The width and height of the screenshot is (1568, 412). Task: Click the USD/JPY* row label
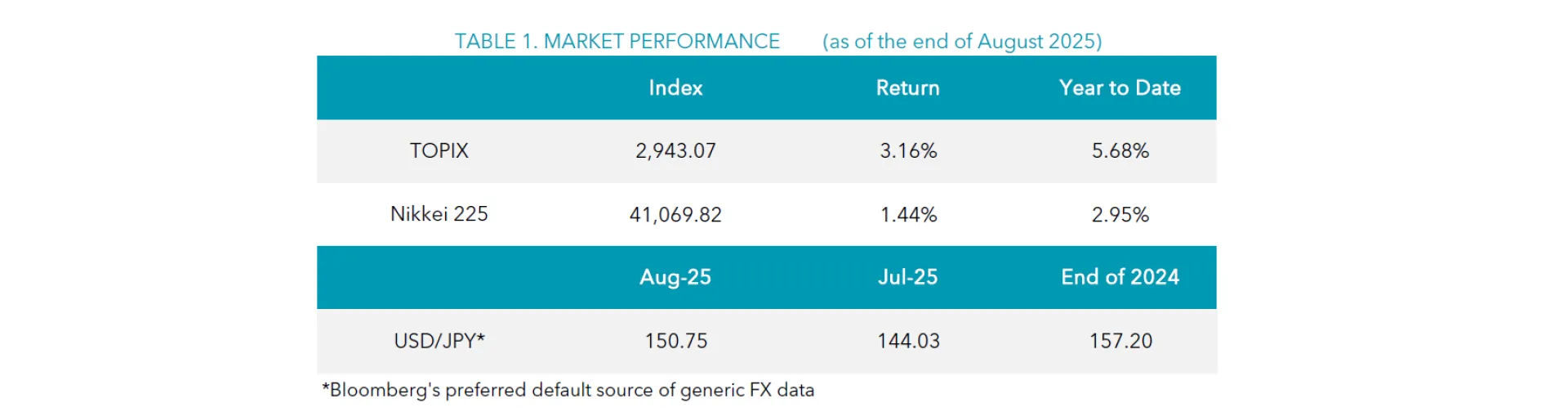pyautogui.click(x=439, y=341)
